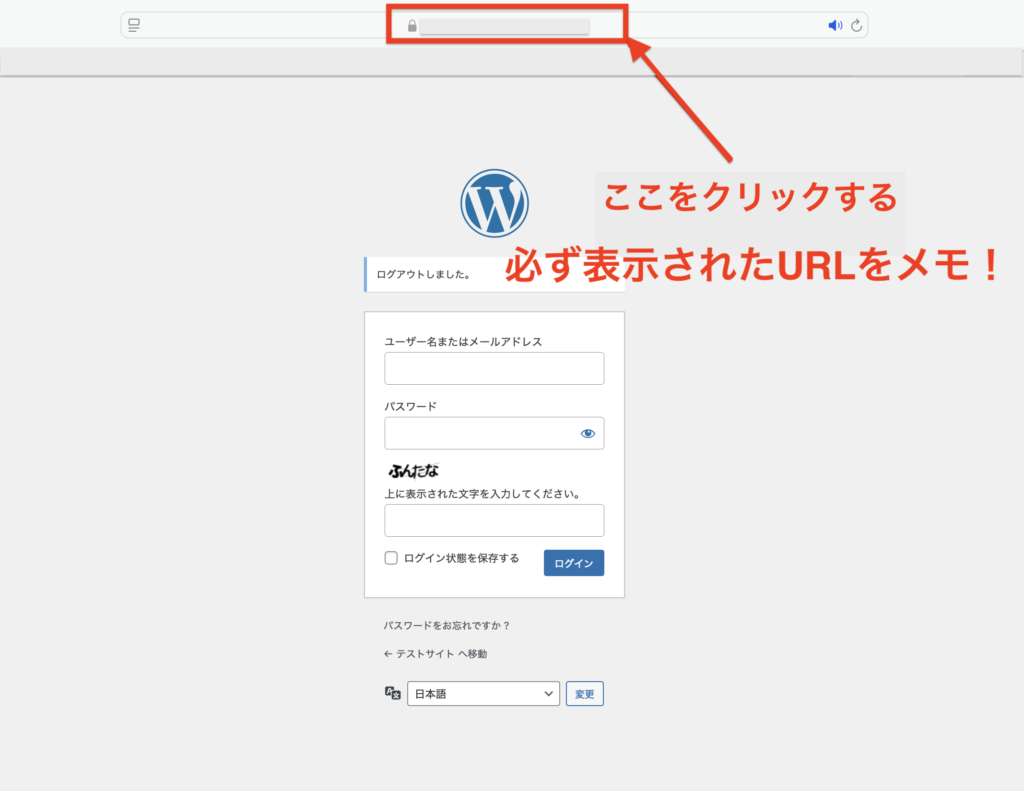Screen dimensions: 1024x791
Task: Open the パスワードをお忘れですか？ link
Action: click(x=447, y=625)
